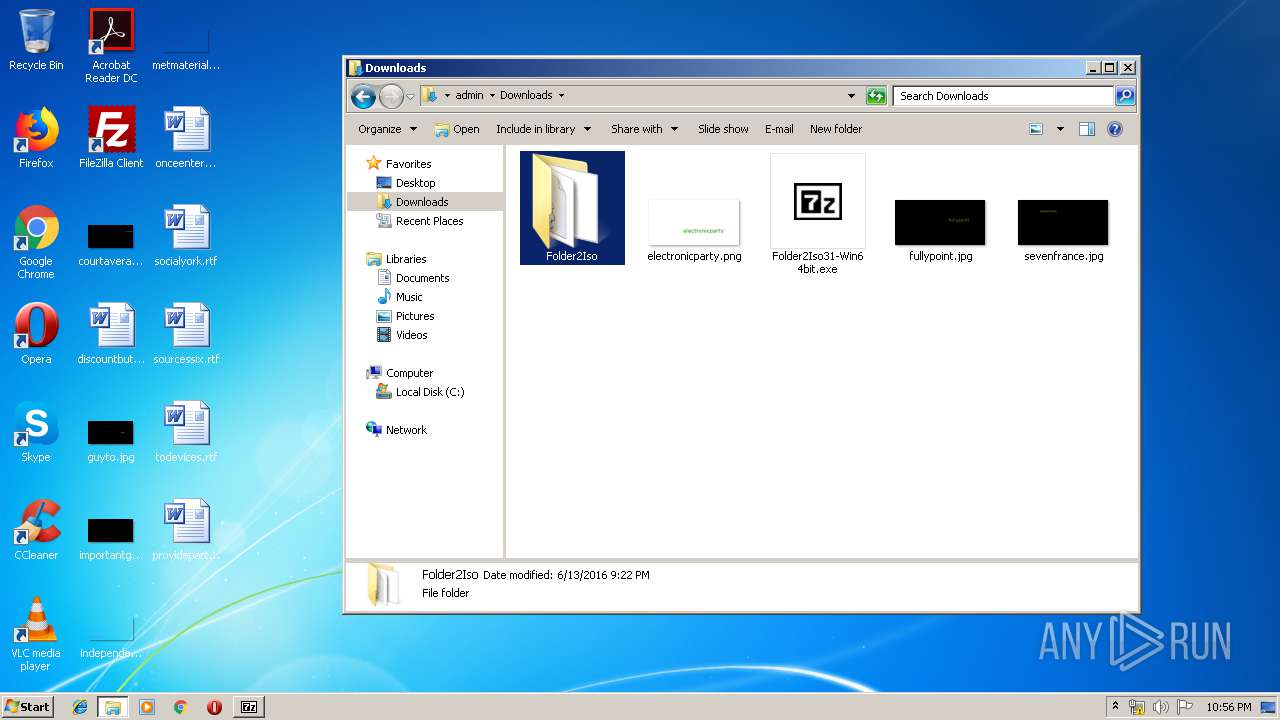The image size is (1280, 720).
Task: Click Opera icon in taskbar
Action: click(x=214, y=707)
